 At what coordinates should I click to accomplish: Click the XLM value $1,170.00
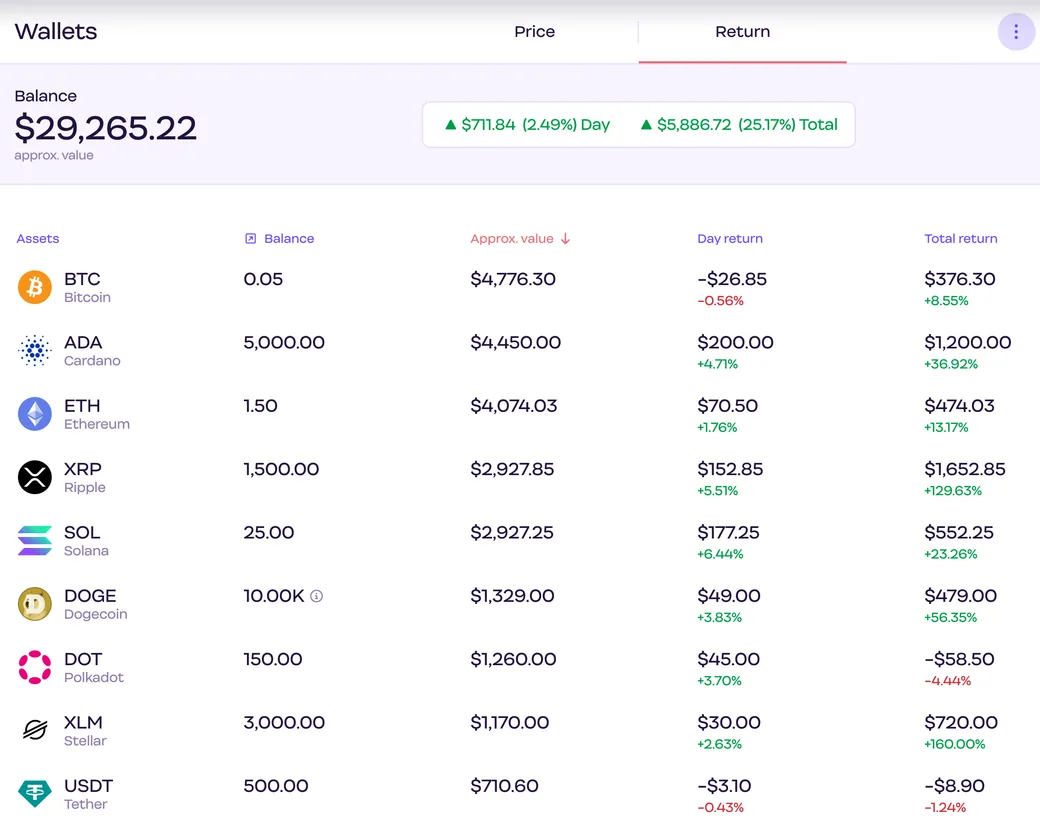[x=510, y=723]
